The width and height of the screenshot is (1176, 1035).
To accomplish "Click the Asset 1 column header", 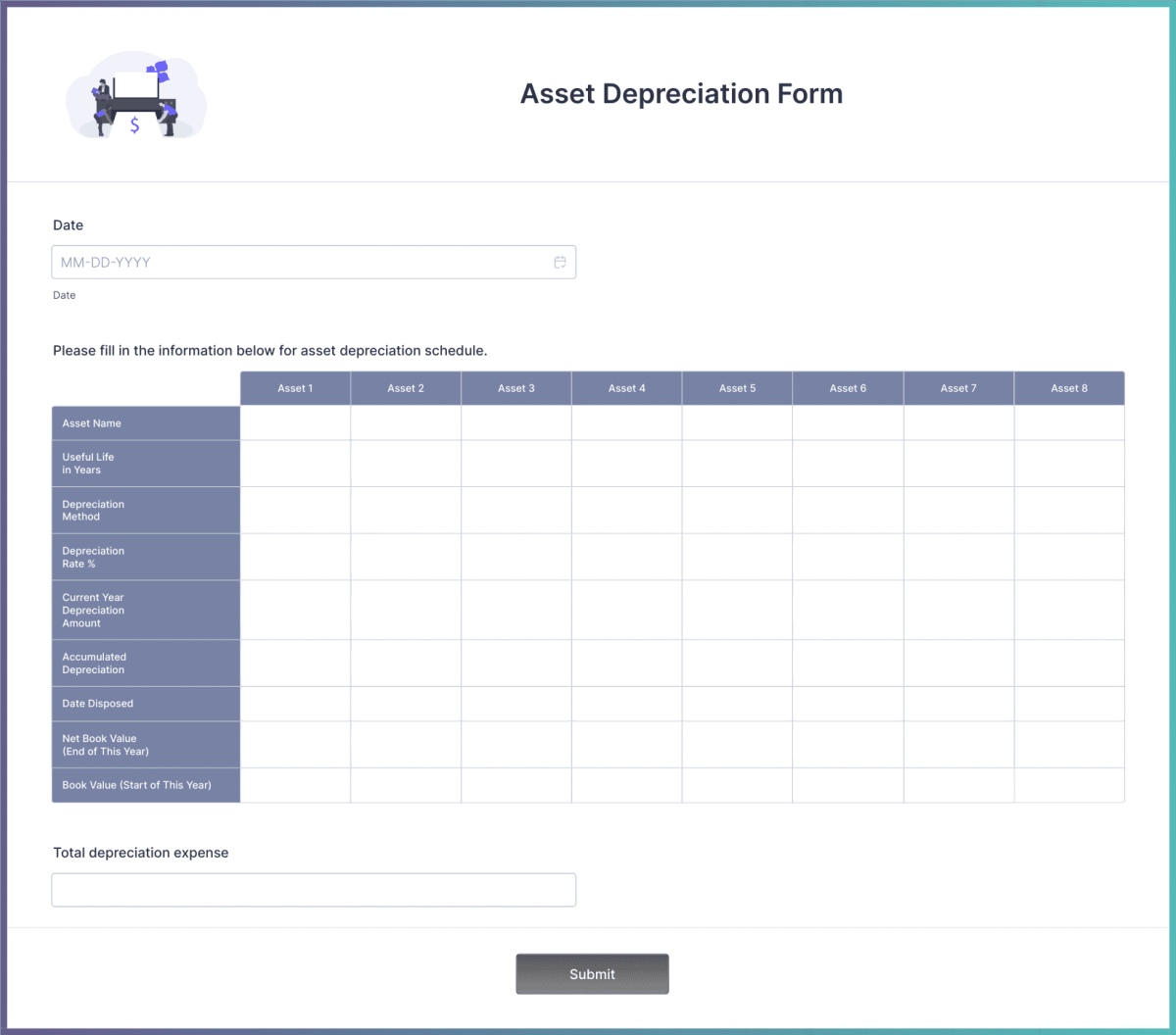I will tap(295, 388).
